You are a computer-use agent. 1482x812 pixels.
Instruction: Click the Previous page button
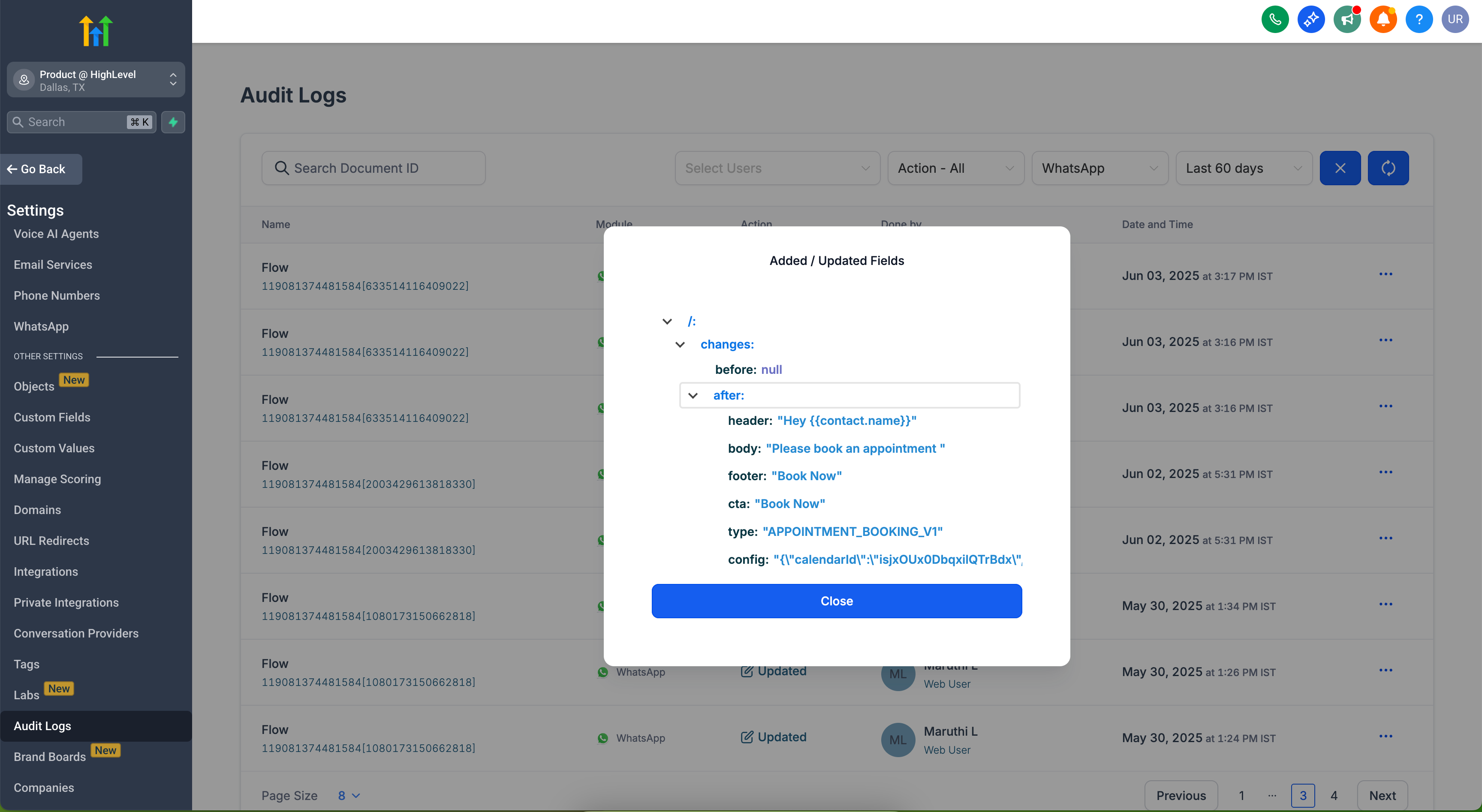tap(1181, 796)
